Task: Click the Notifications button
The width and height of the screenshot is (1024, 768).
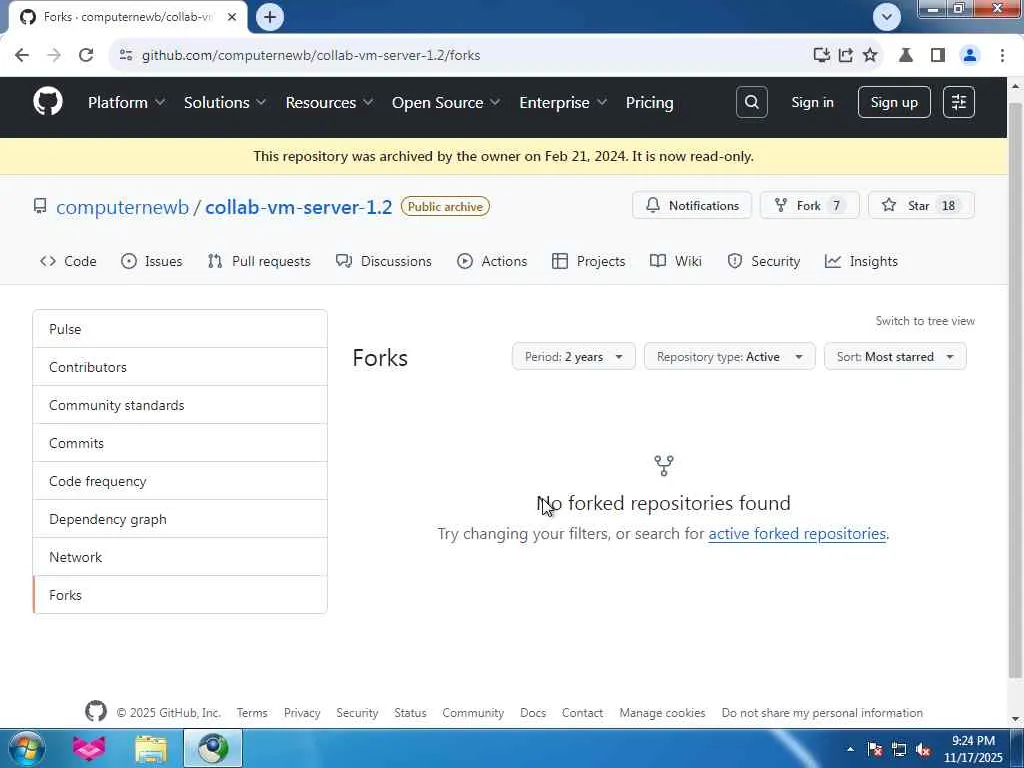Action: tap(692, 205)
